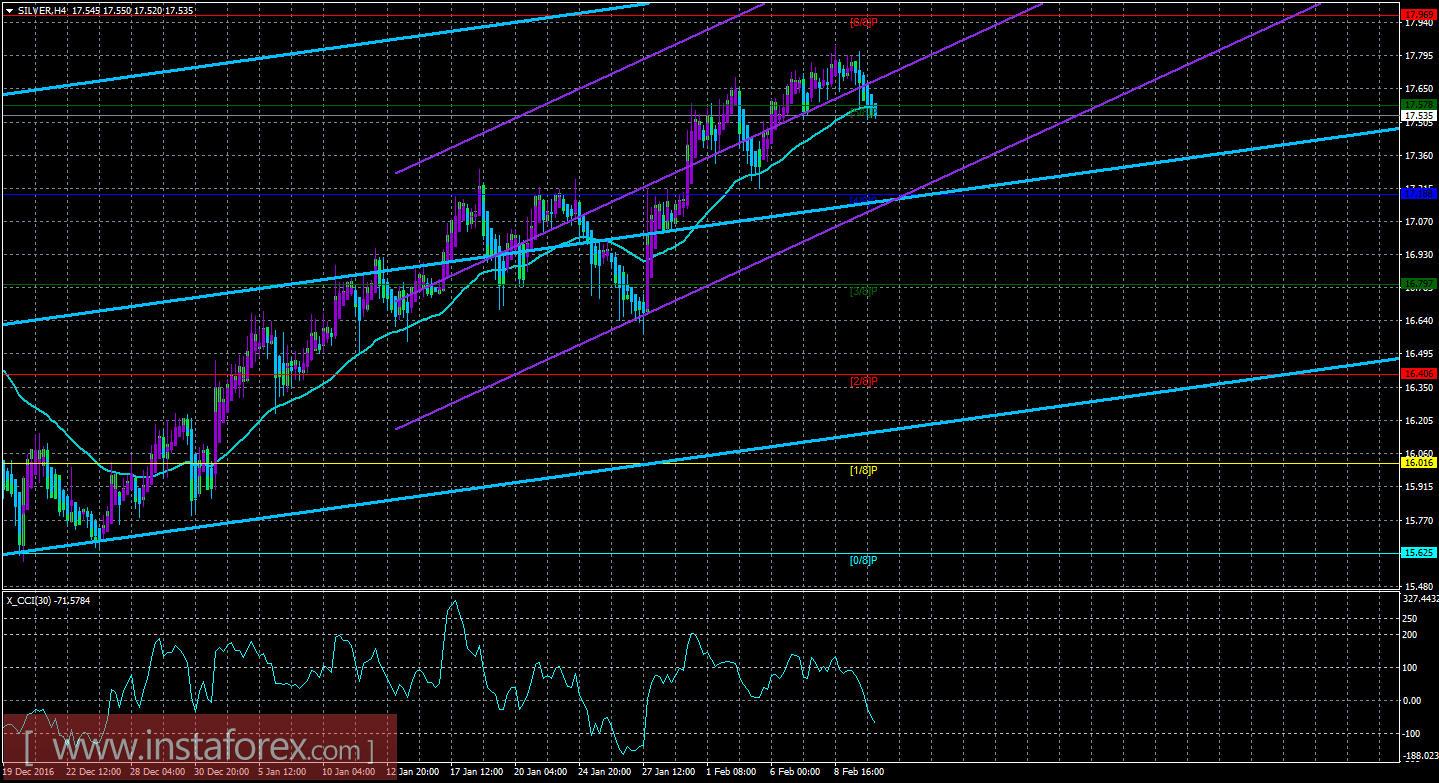Click the green [3/8]P level label
Screen dimensions: 1439x783
tap(863, 292)
